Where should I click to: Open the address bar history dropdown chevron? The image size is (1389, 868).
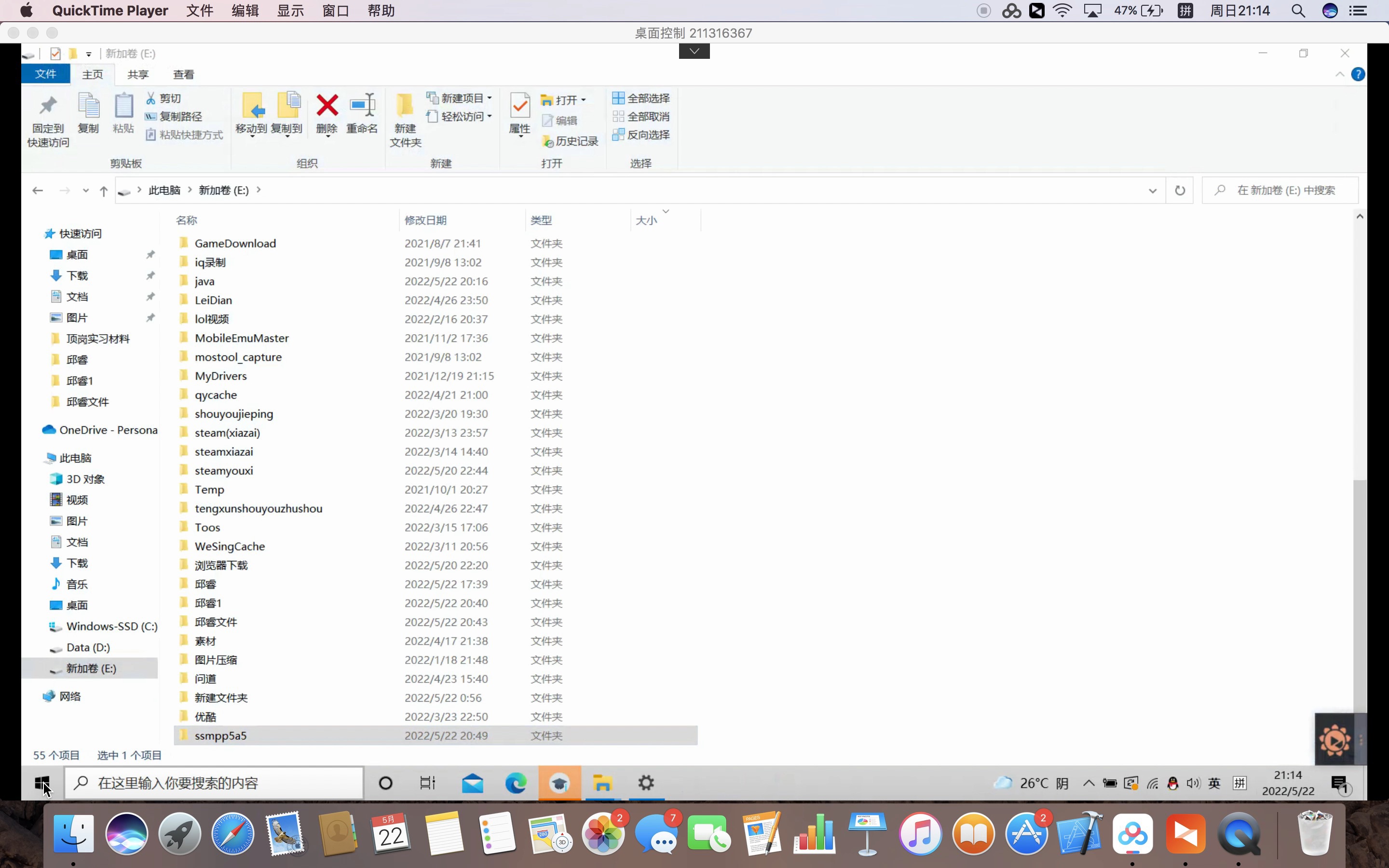click(x=1152, y=190)
